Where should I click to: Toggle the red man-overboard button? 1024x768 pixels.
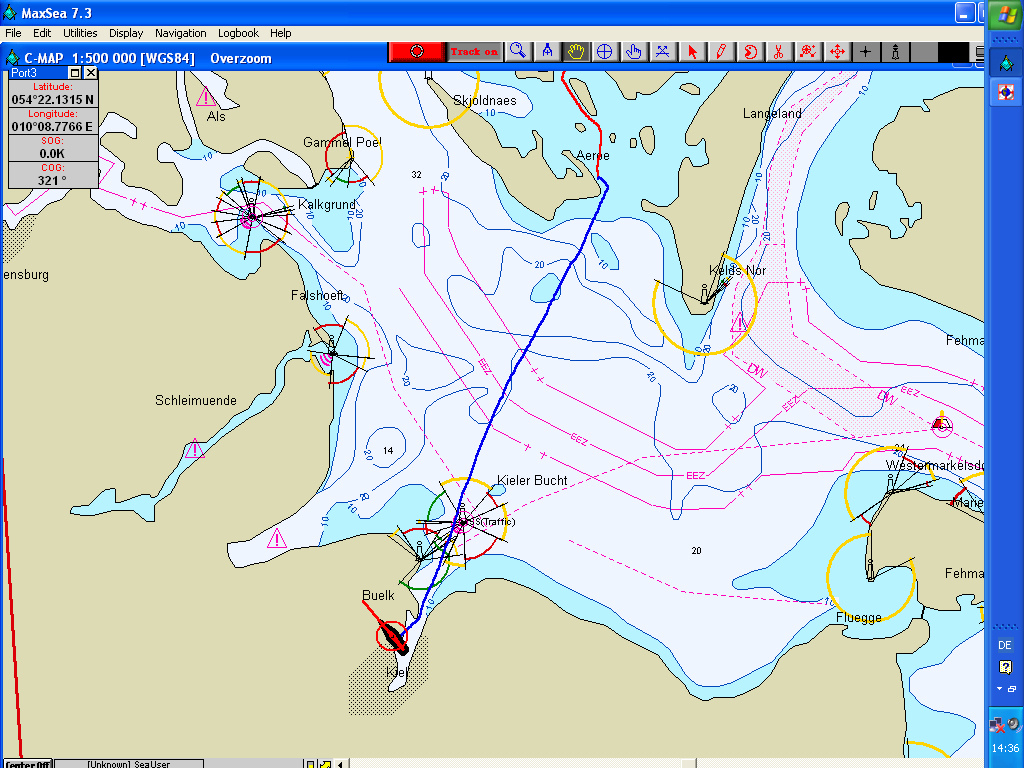417,52
